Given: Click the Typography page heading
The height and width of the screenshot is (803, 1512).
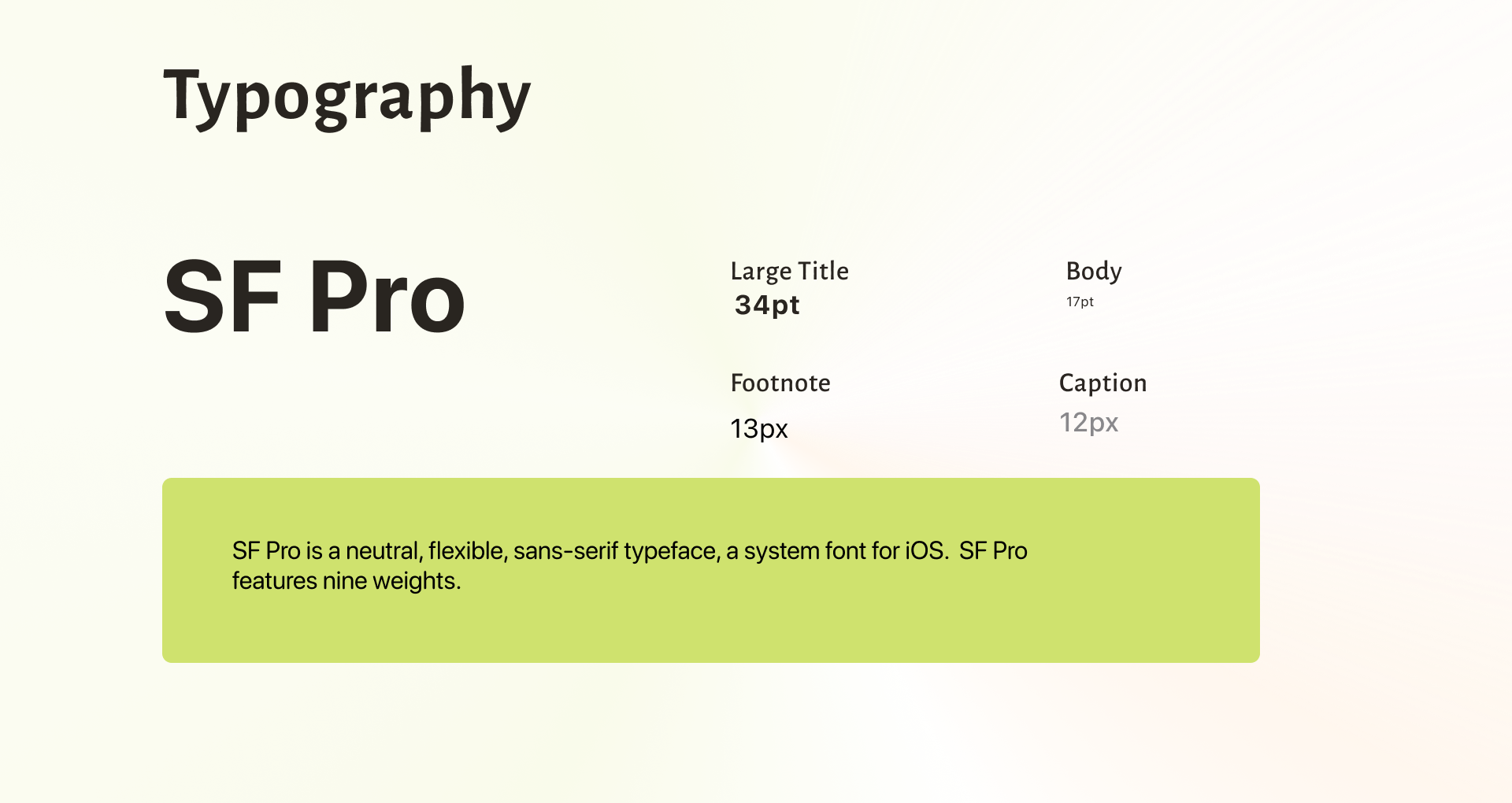Looking at the screenshot, I should pos(346,97).
